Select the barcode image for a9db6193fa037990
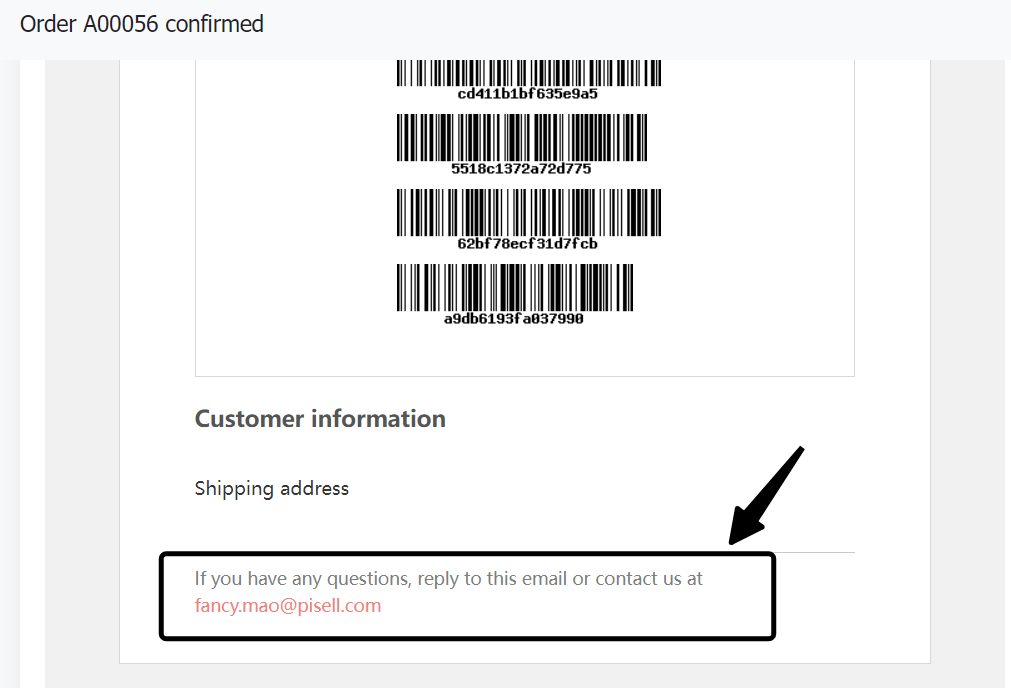 (514, 287)
